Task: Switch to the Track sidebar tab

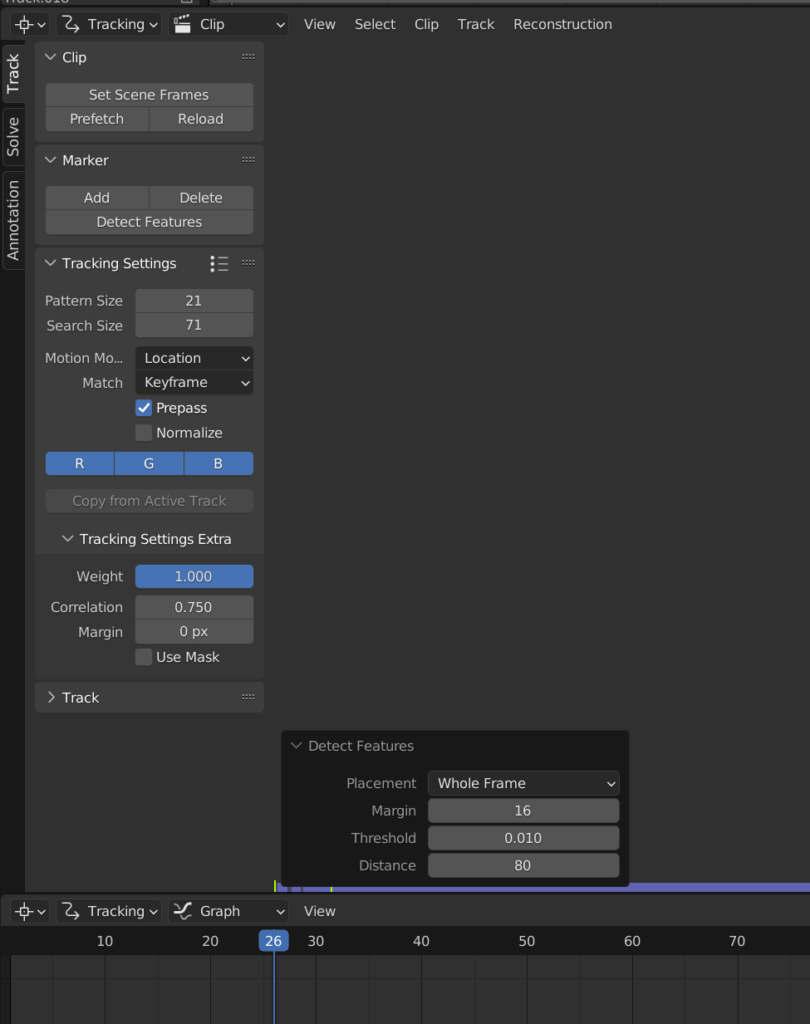Action: [13, 73]
